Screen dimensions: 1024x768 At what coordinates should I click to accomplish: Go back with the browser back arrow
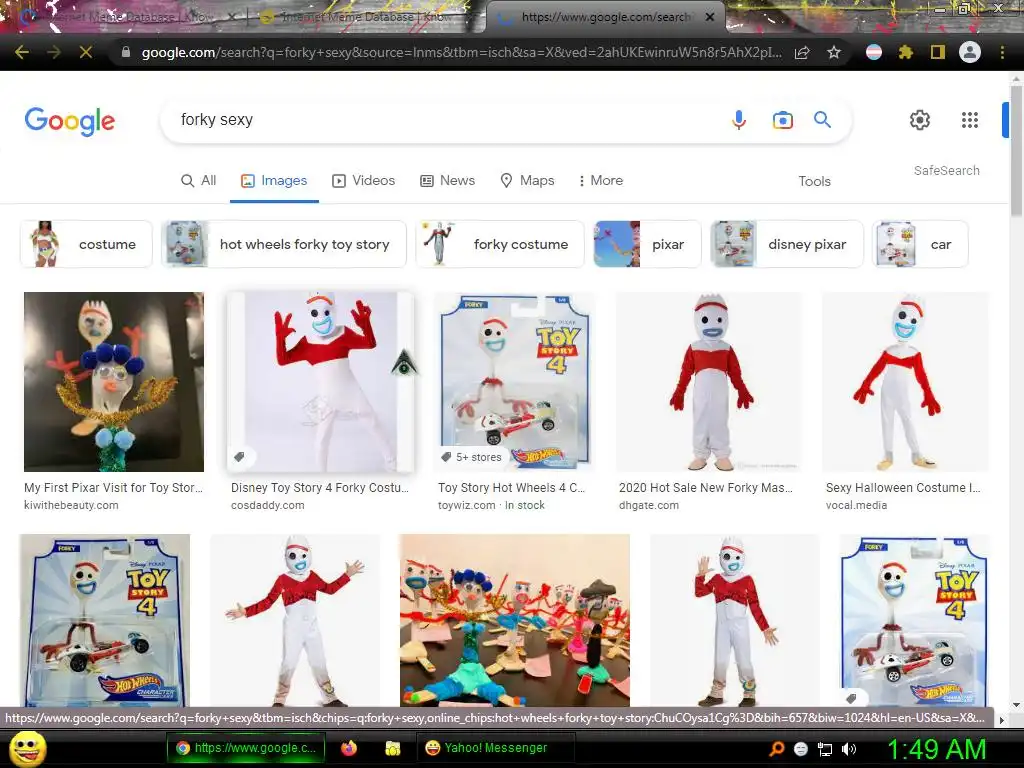click(x=22, y=52)
